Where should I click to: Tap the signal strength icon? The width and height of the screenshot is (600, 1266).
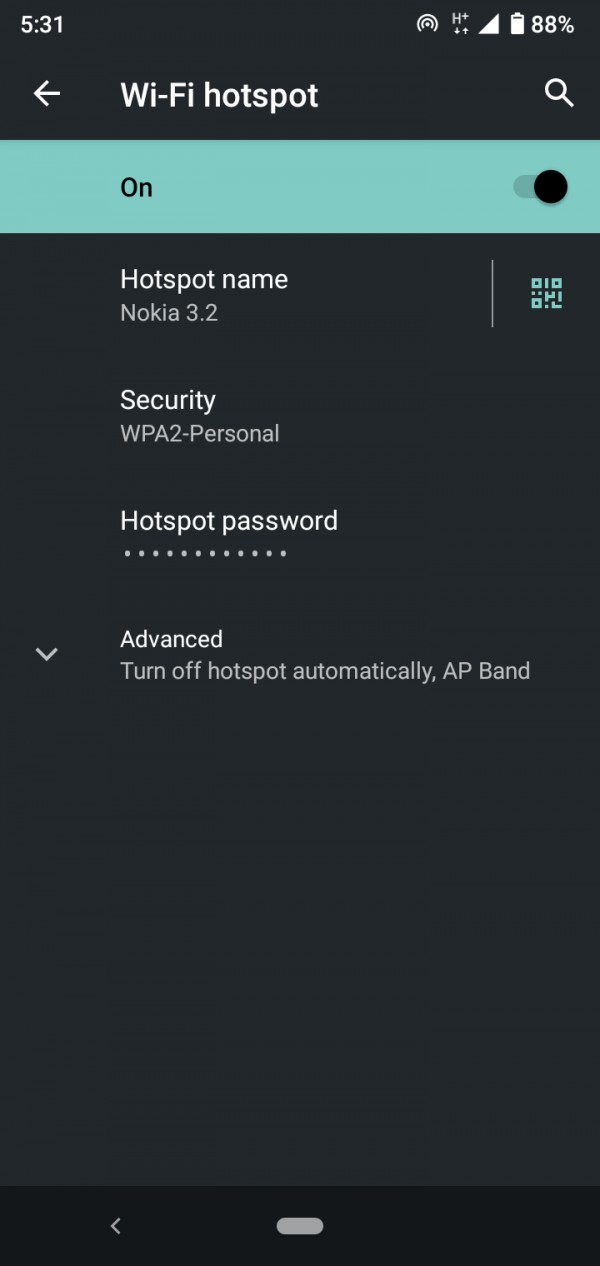click(488, 24)
